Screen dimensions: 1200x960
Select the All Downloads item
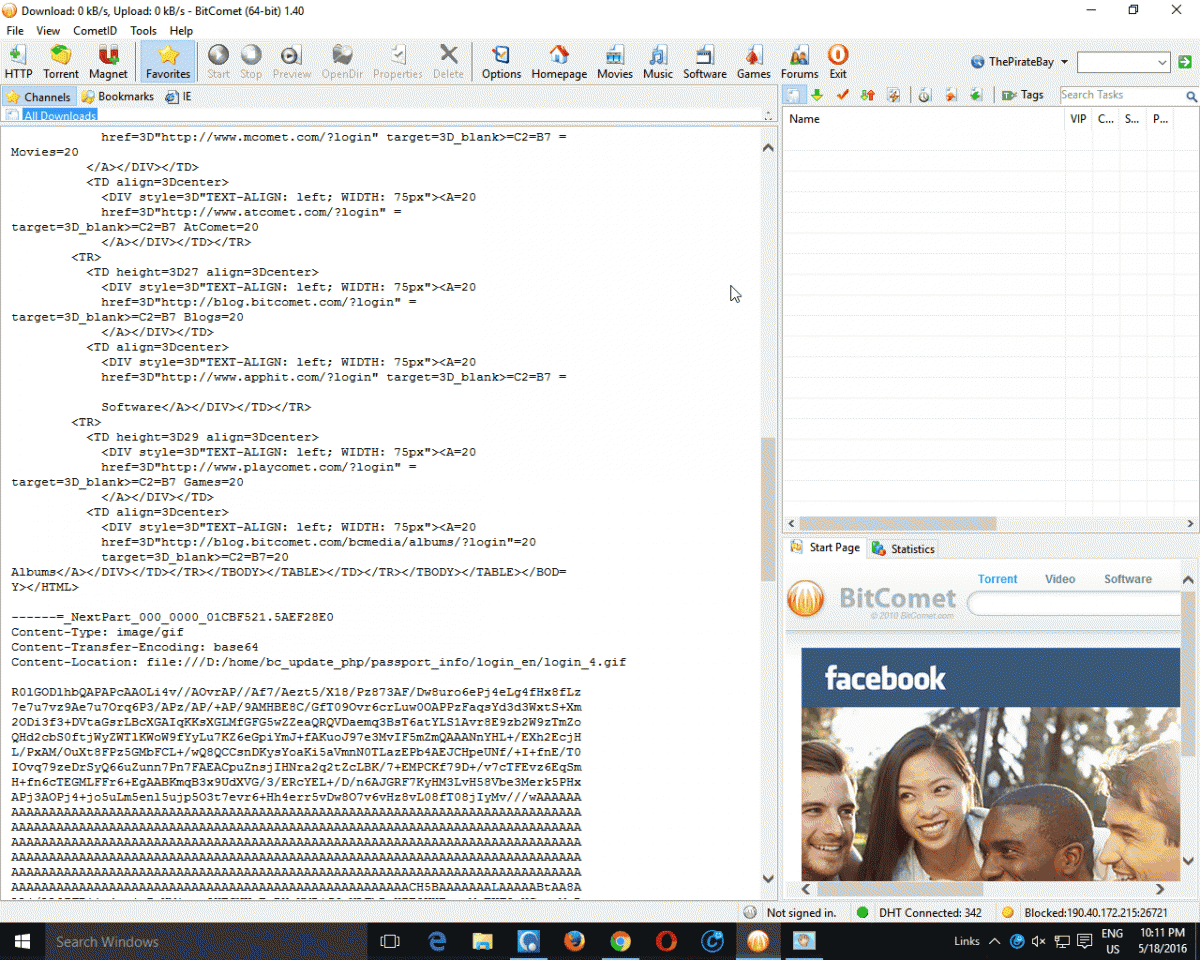(x=60, y=116)
